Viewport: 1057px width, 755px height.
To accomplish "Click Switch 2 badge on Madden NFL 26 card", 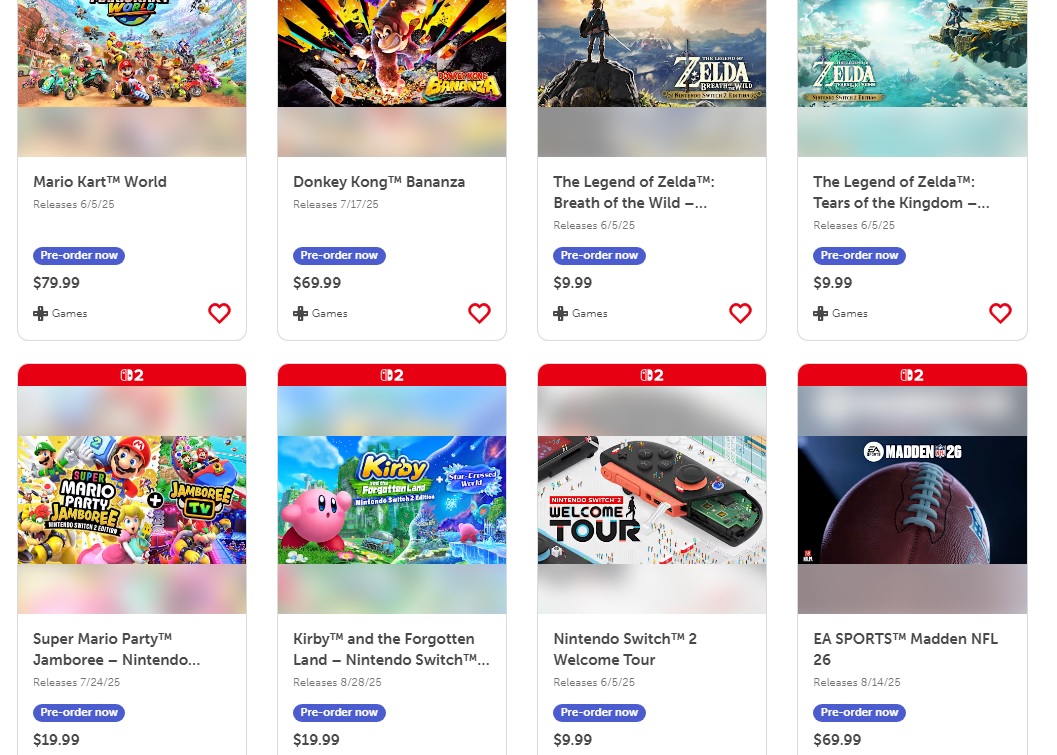I will [x=912, y=375].
